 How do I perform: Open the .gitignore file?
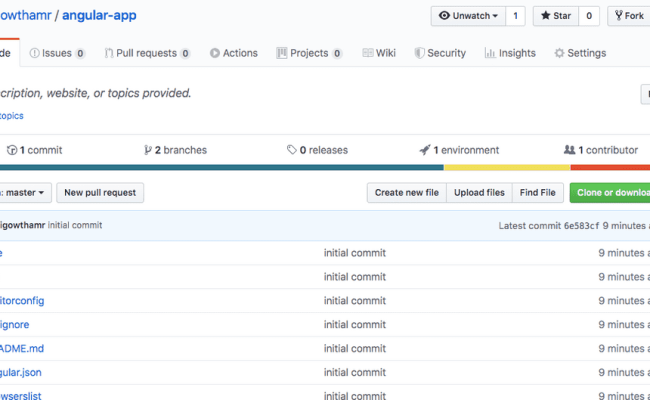click(14, 325)
